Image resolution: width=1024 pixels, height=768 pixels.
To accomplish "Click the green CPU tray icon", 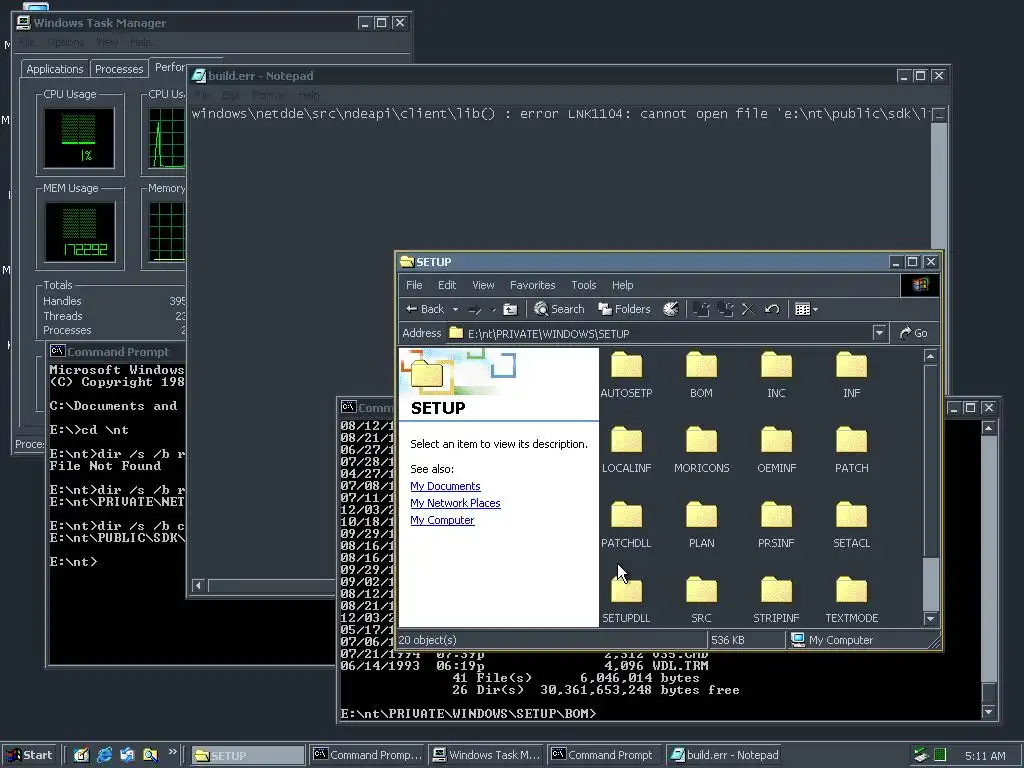I will [x=940, y=755].
